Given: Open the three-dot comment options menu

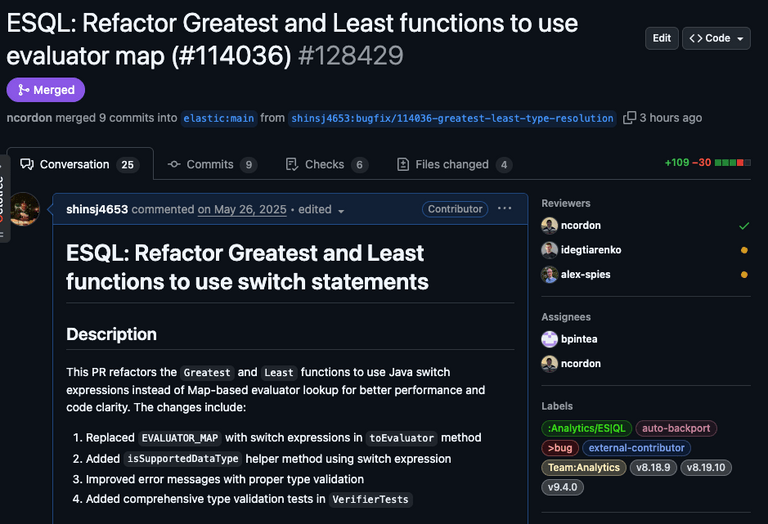Looking at the screenshot, I should [504, 209].
